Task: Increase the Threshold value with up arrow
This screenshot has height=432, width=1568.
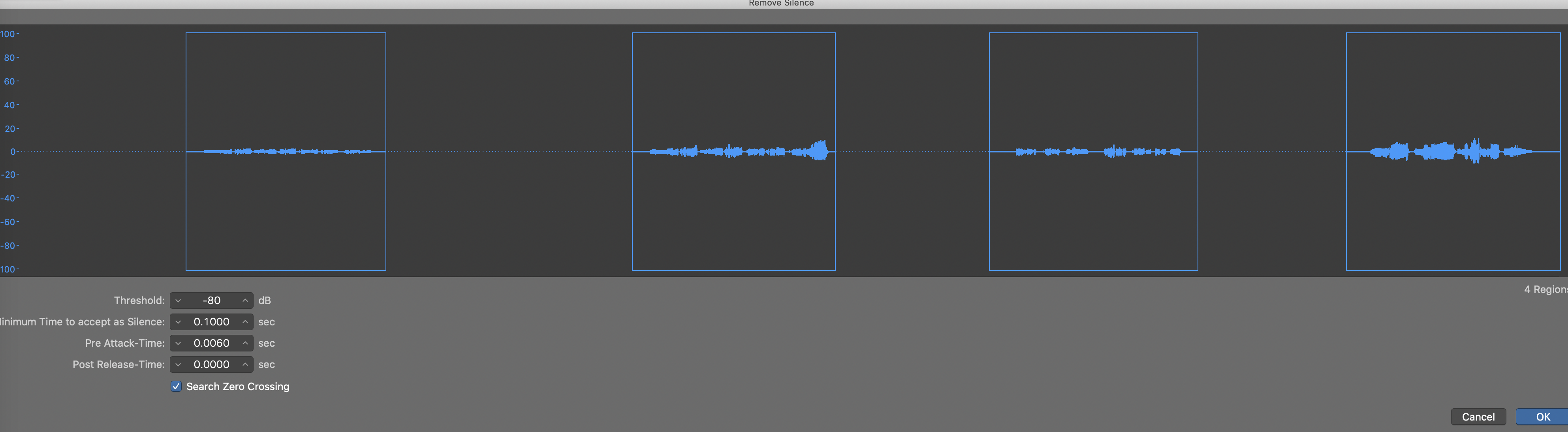Action: pyautogui.click(x=245, y=301)
